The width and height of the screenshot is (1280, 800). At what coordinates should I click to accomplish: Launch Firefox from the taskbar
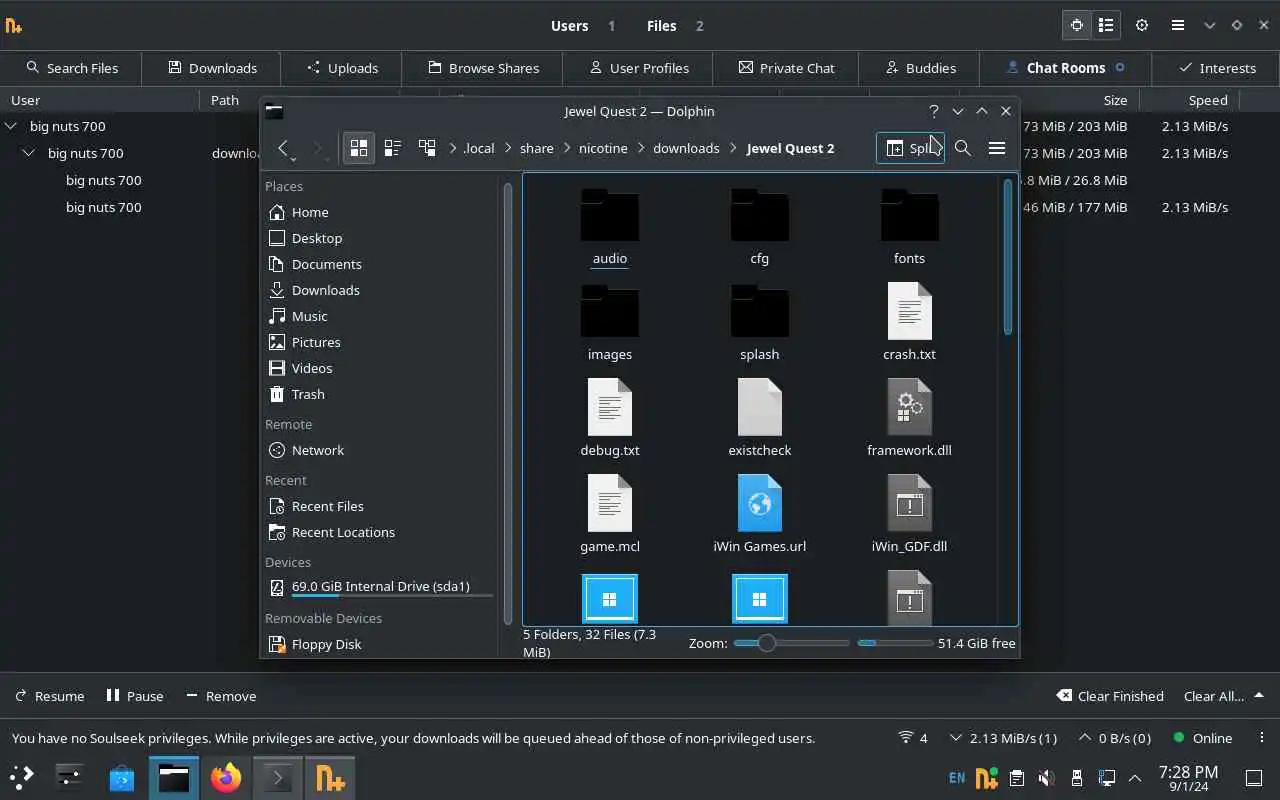[226, 777]
